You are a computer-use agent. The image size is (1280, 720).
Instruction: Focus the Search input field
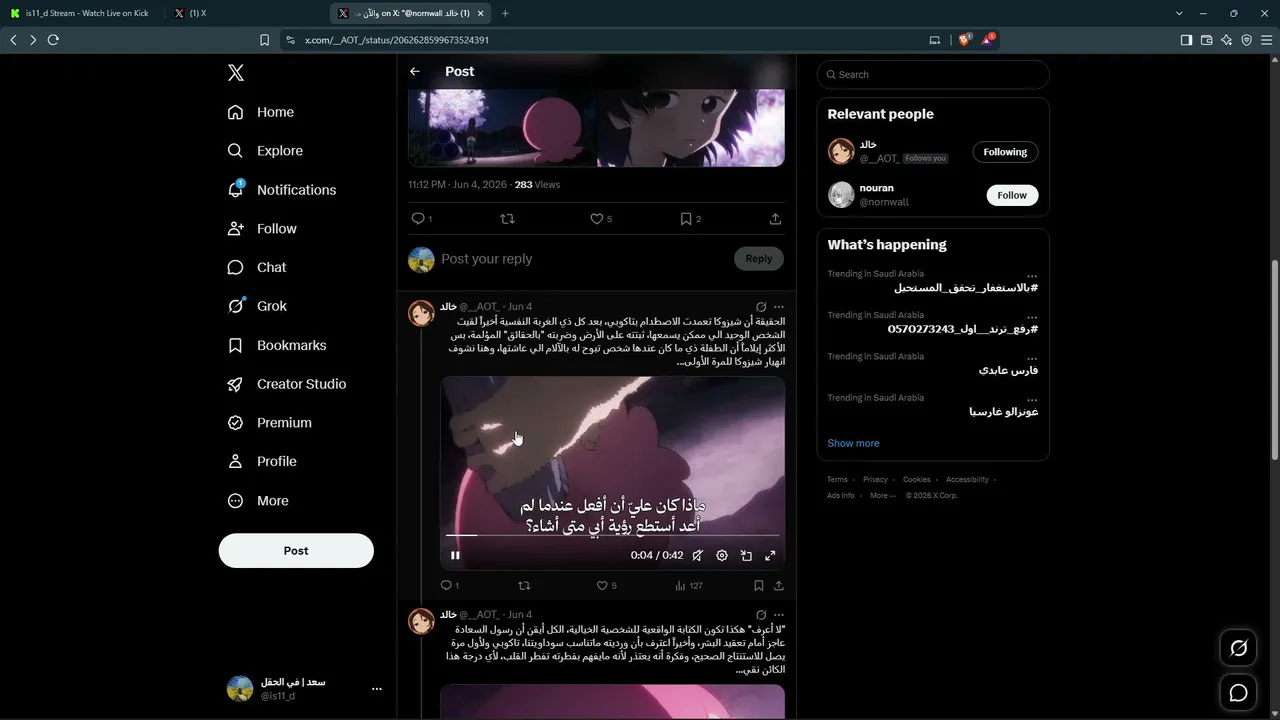(x=933, y=74)
